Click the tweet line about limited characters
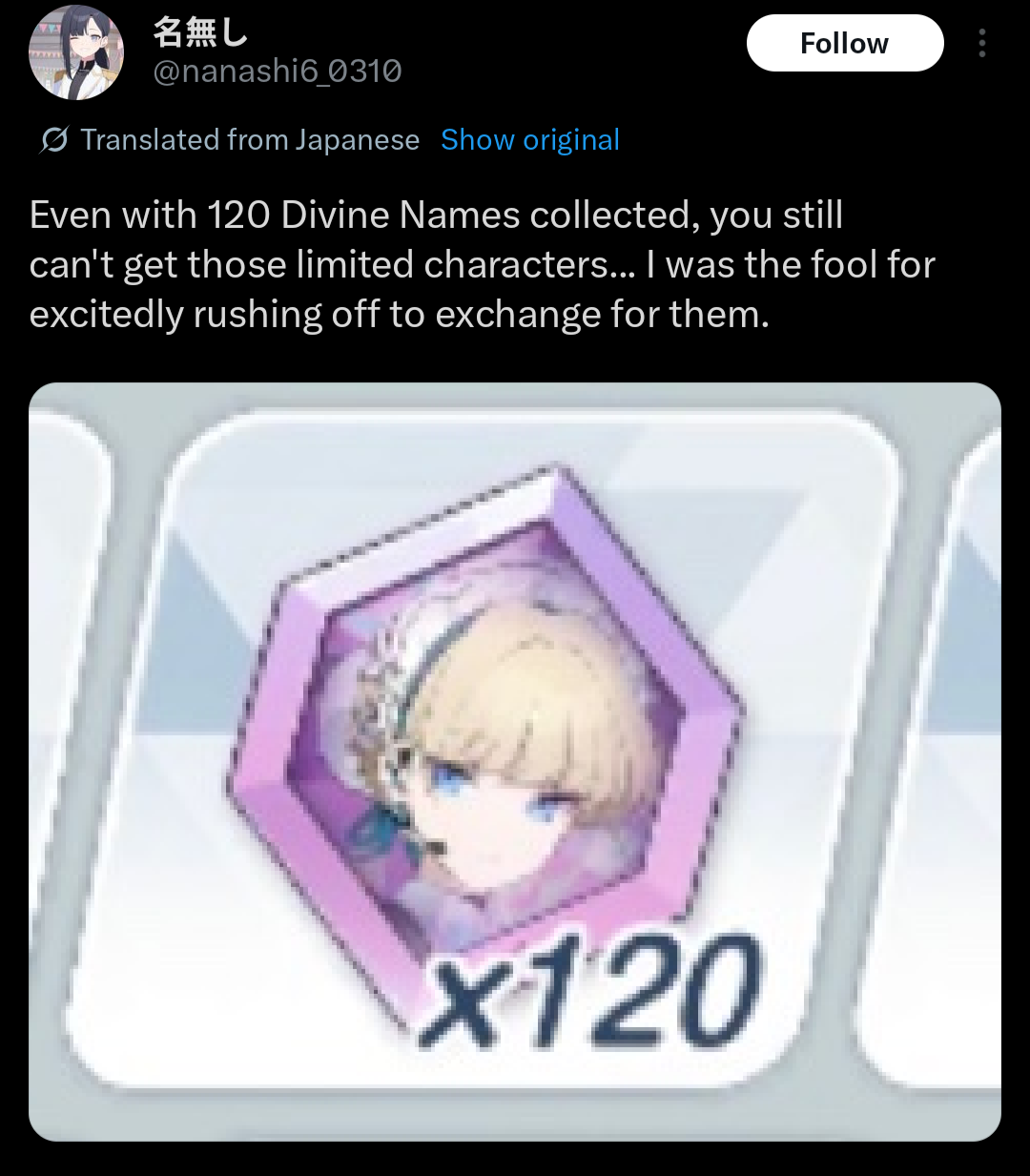This screenshot has width=1030, height=1176. 483,265
